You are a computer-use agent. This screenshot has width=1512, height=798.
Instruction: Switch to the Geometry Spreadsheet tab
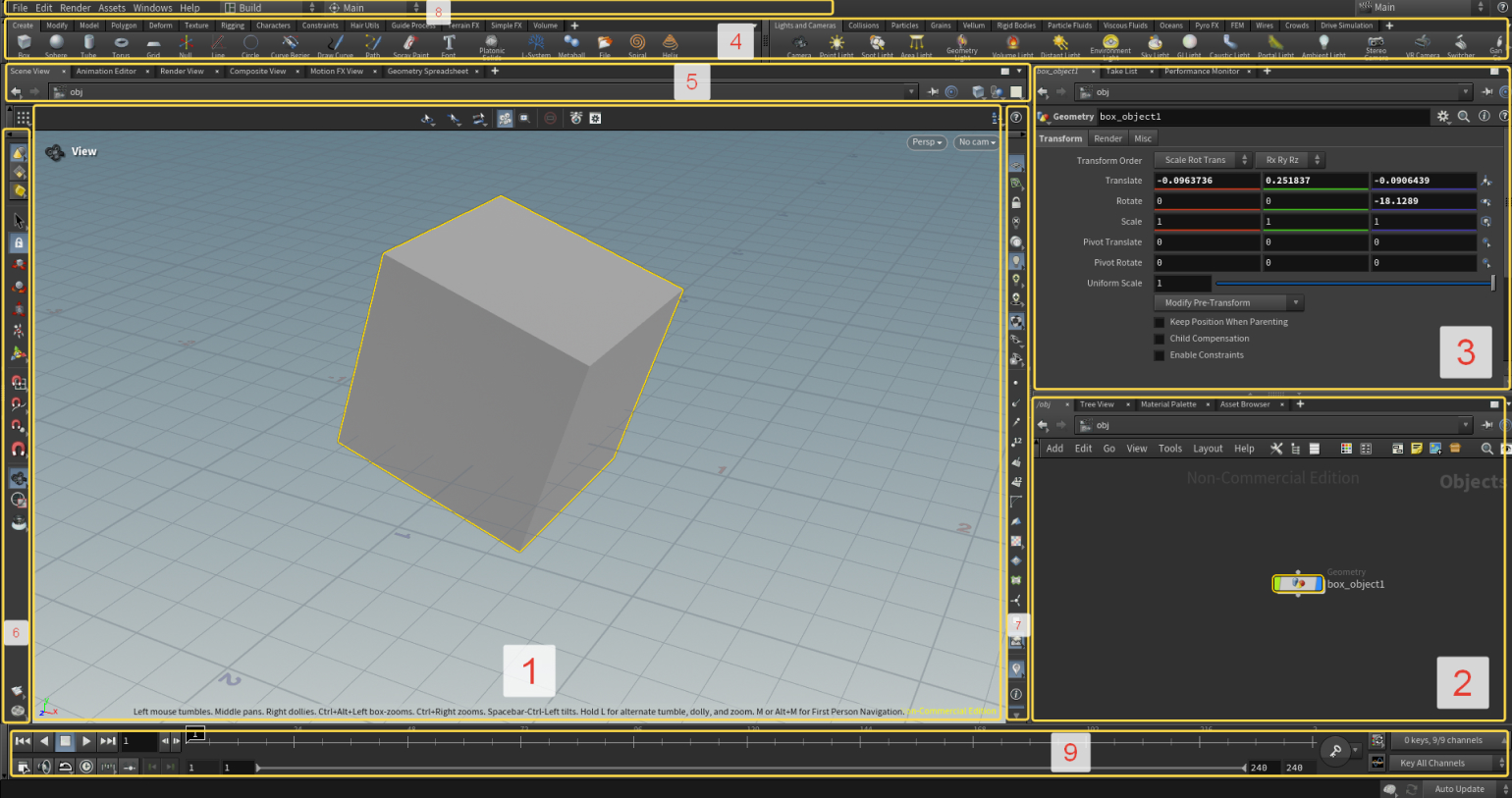(427, 72)
